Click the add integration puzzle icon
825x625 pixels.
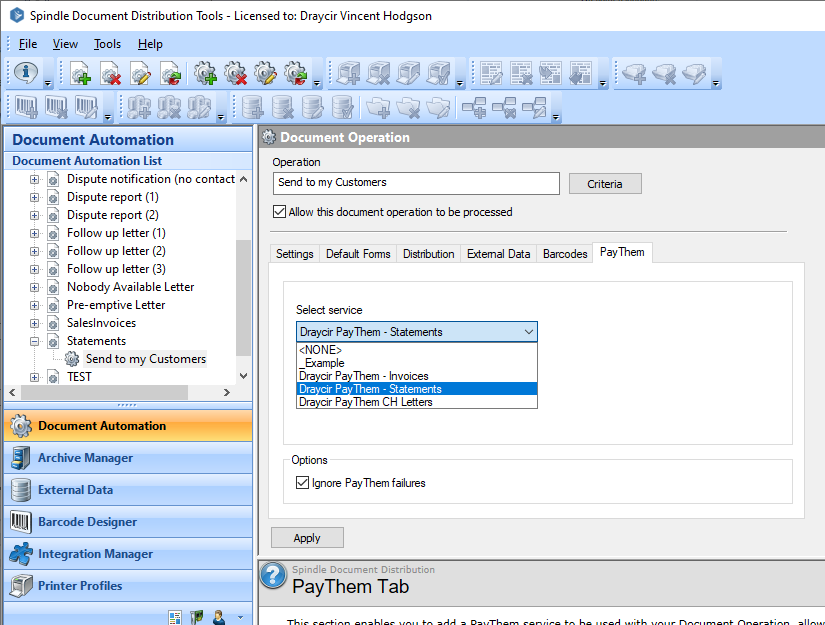(139, 107)
